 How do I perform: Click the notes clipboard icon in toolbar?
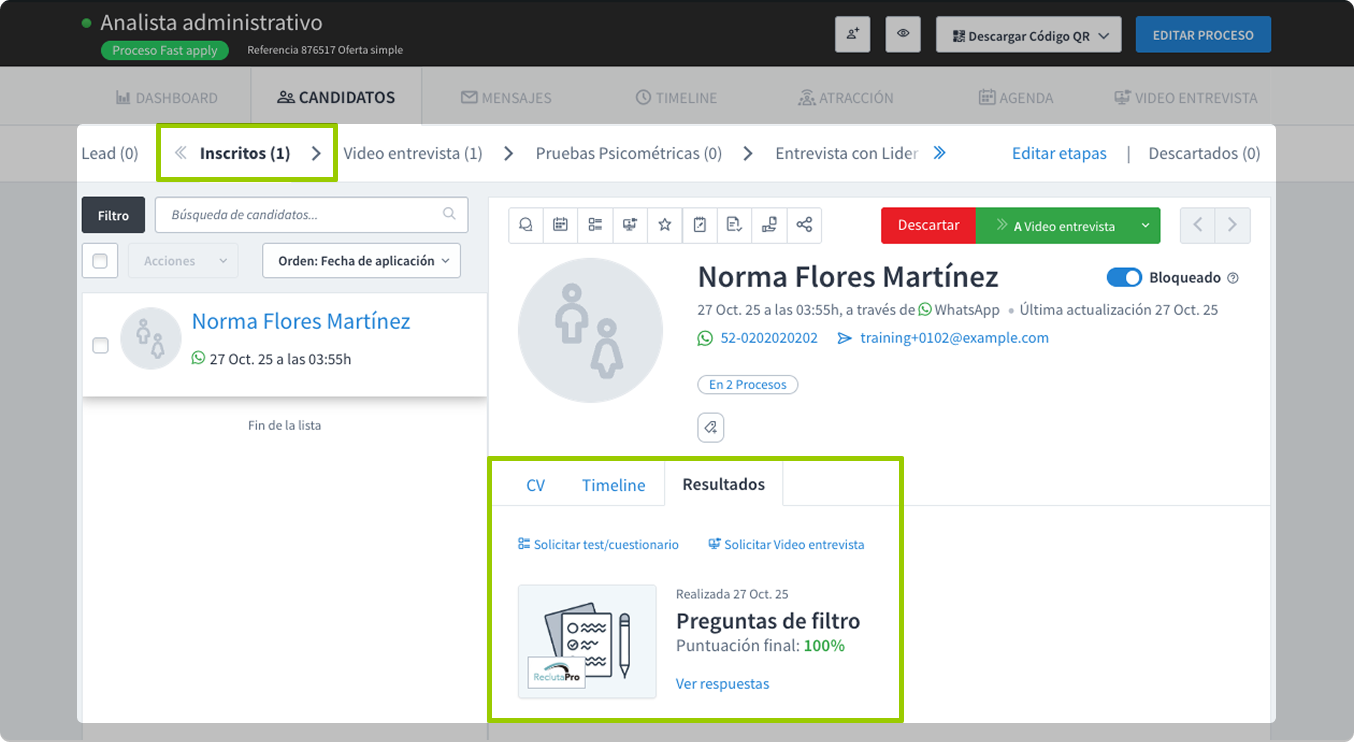(x=699, y=225)
